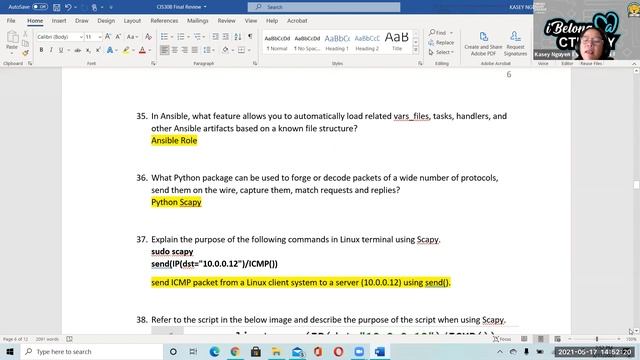Viewport: 640px width, 360px height.
Task: Toggle Underline formatting
Action: point(61,50)
